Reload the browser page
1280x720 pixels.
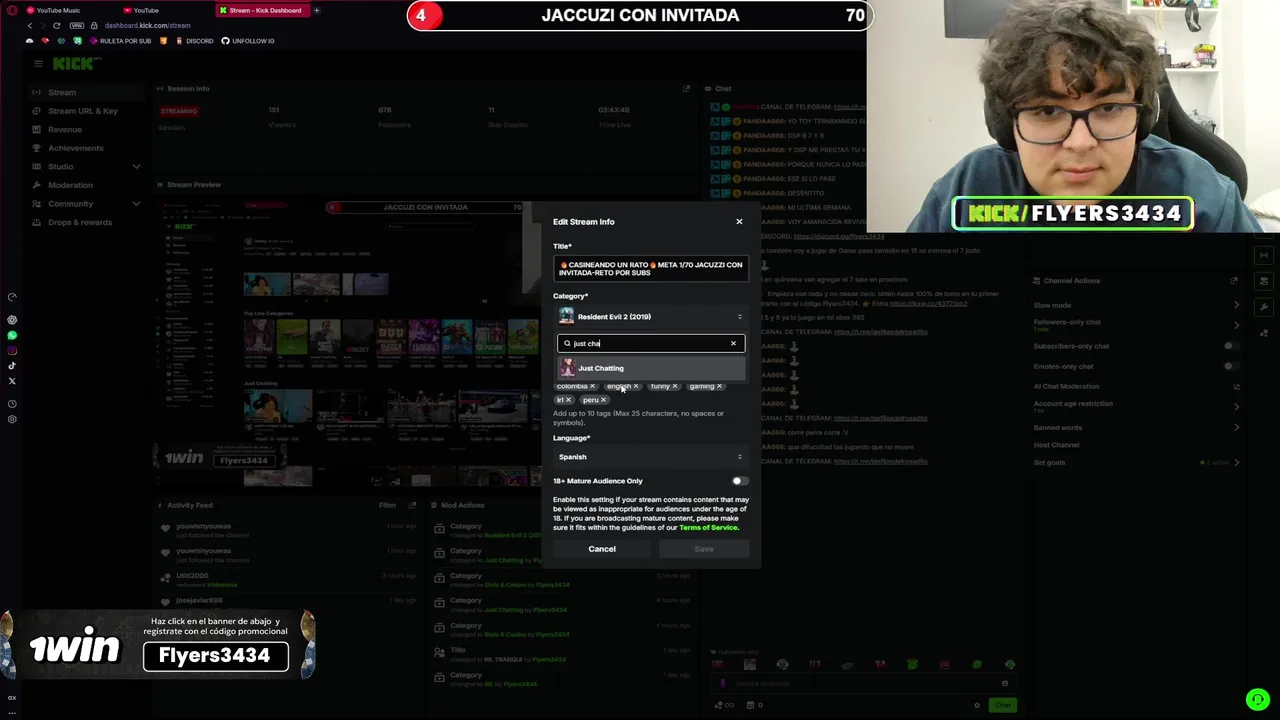56,25
